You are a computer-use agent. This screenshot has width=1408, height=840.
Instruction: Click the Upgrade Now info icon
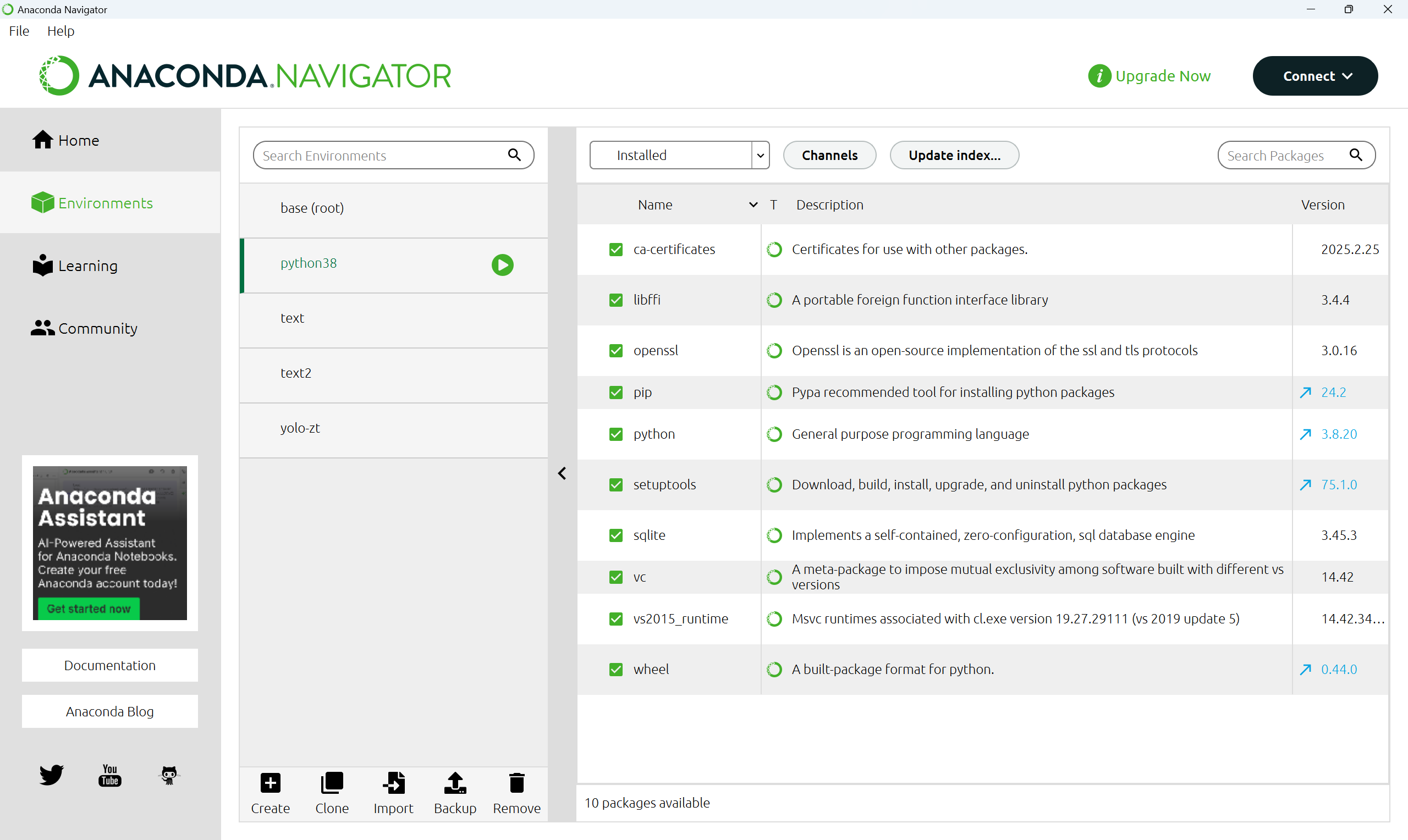[x=1099, y=76]
